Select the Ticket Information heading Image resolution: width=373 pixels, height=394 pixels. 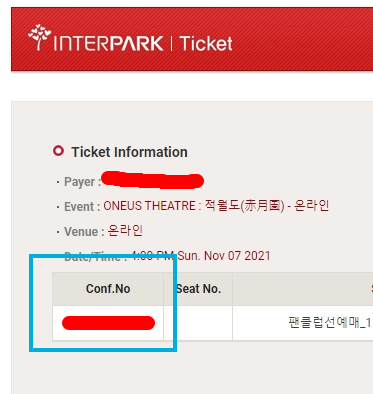tap(129, 152)
